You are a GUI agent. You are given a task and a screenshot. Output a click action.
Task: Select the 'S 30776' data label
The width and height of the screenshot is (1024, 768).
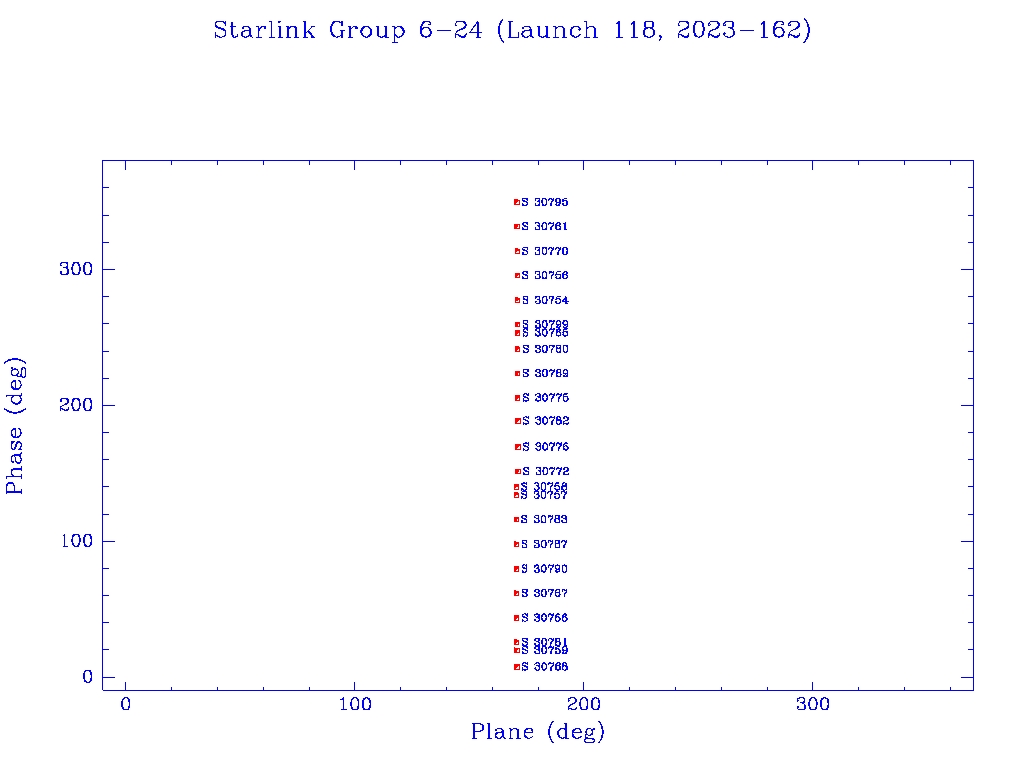545,447
